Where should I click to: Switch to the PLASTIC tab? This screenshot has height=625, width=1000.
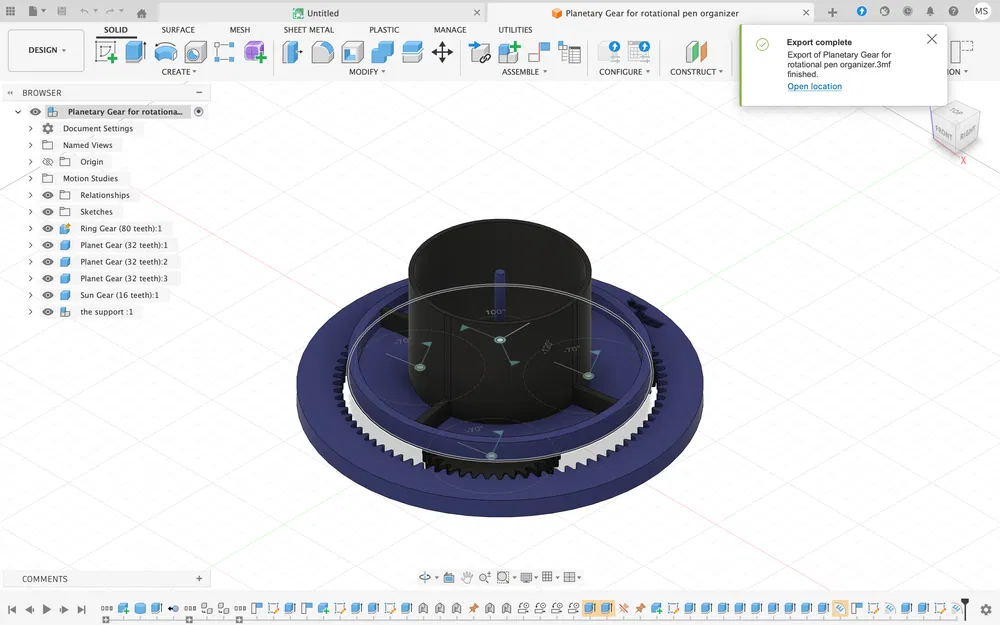pos(384,30)
